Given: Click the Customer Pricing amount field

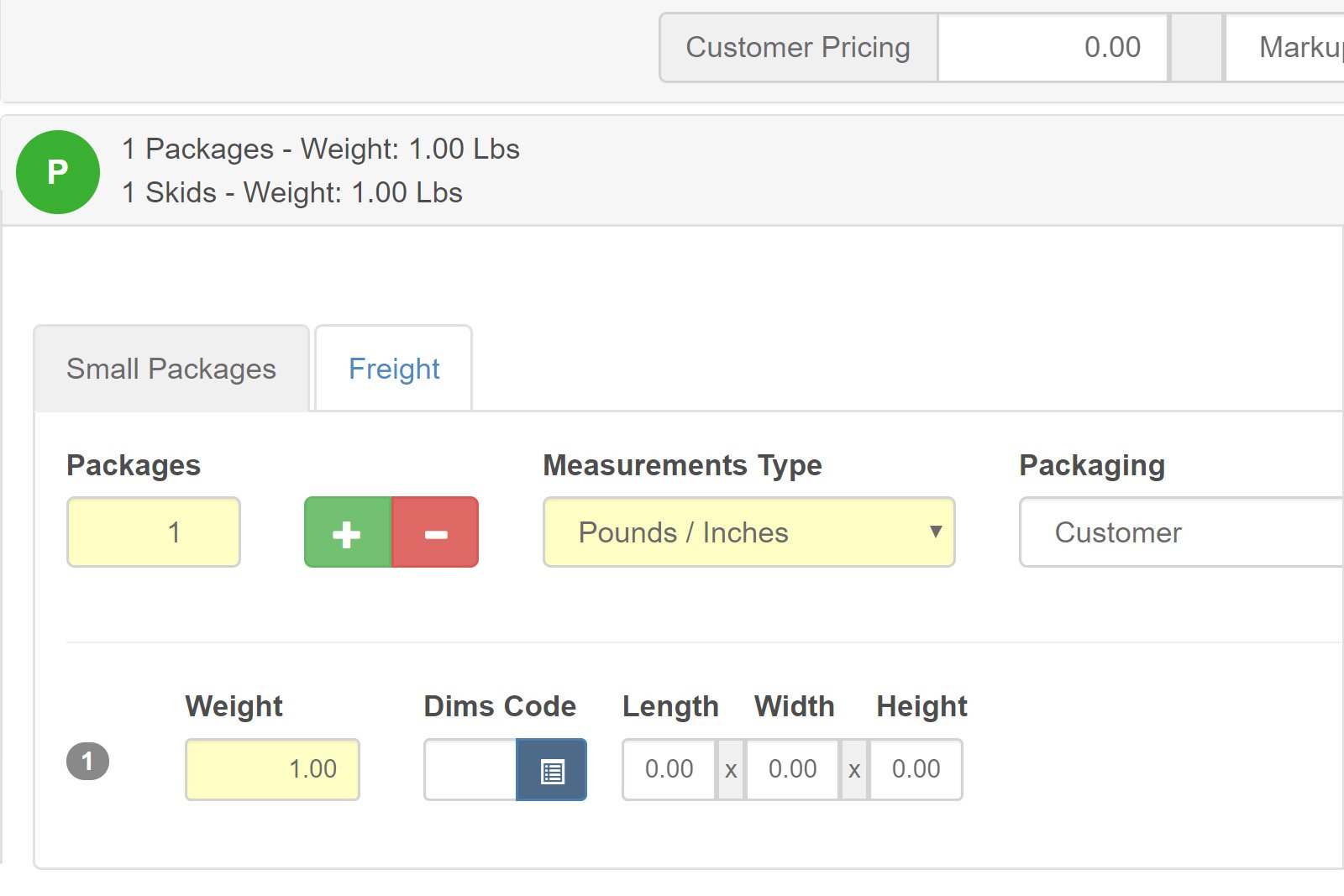Looking at the screenshot, I should [1053, 48].
